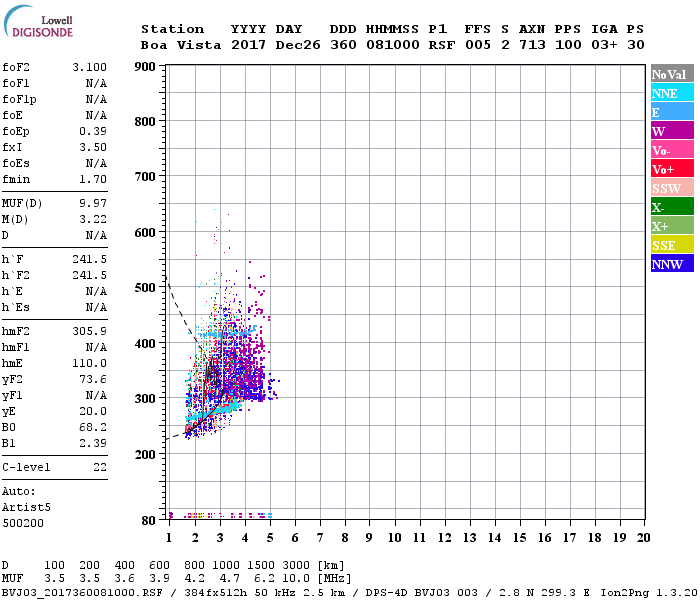Screen dimensions: 700x600
Task: Click the Lowell Digisonde logo
Action: 38,21
